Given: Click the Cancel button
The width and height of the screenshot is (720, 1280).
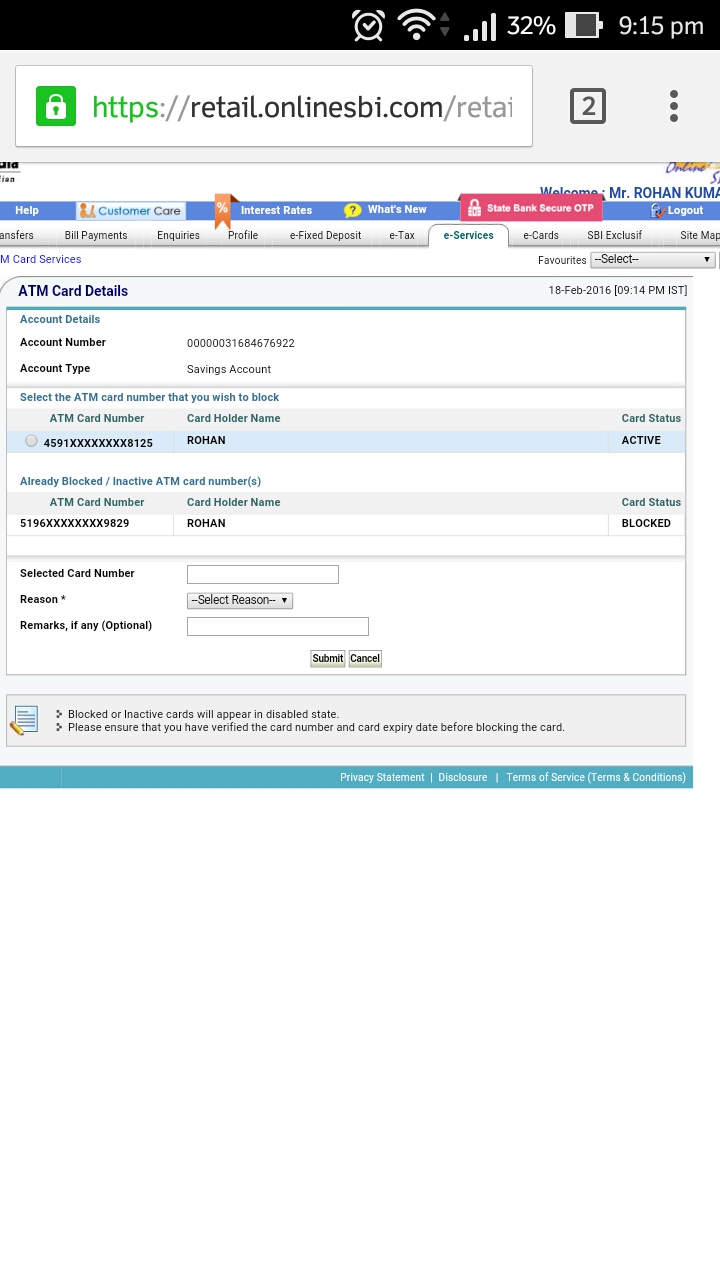Looking at the screenshot, I should pyautogui.click(x=365, y=659).
